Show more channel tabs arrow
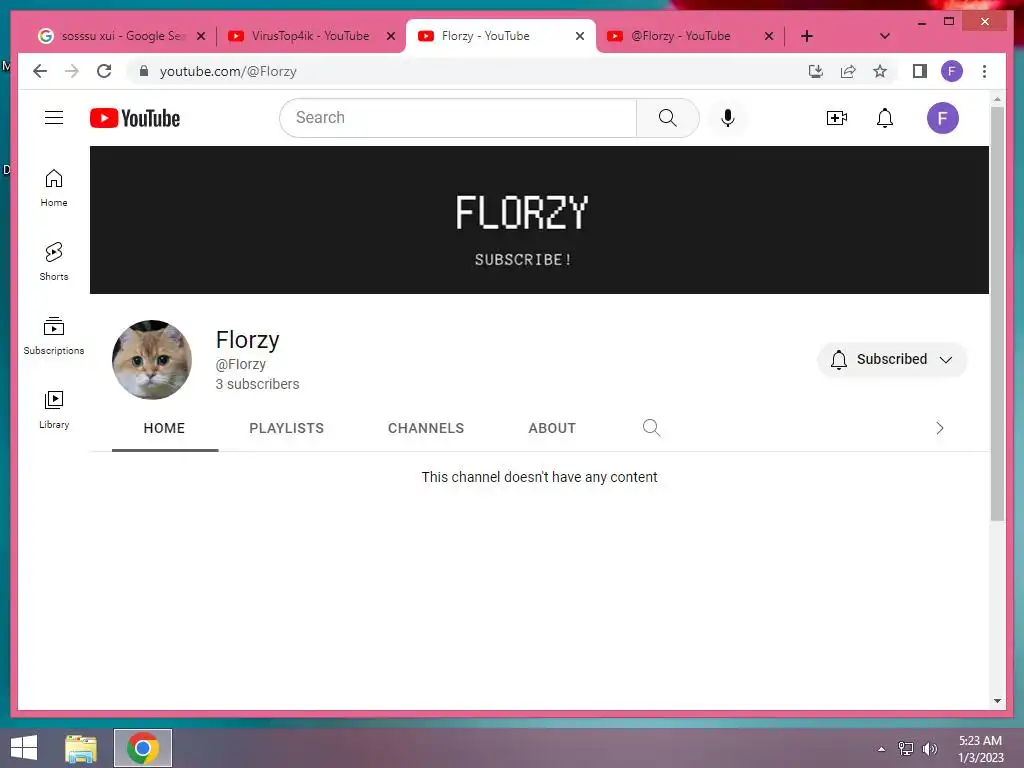 pyautogui.click(x=940, y=428)
